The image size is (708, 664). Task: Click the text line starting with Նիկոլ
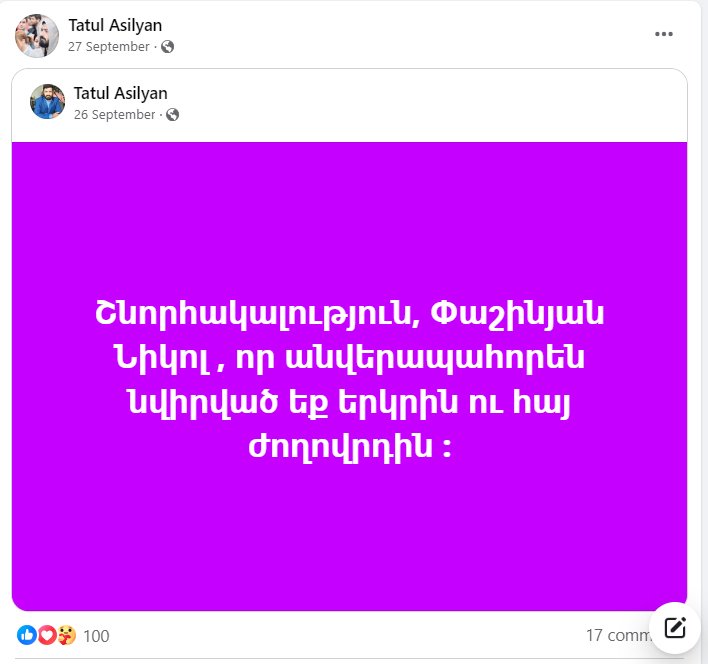[x=349, y=358]
